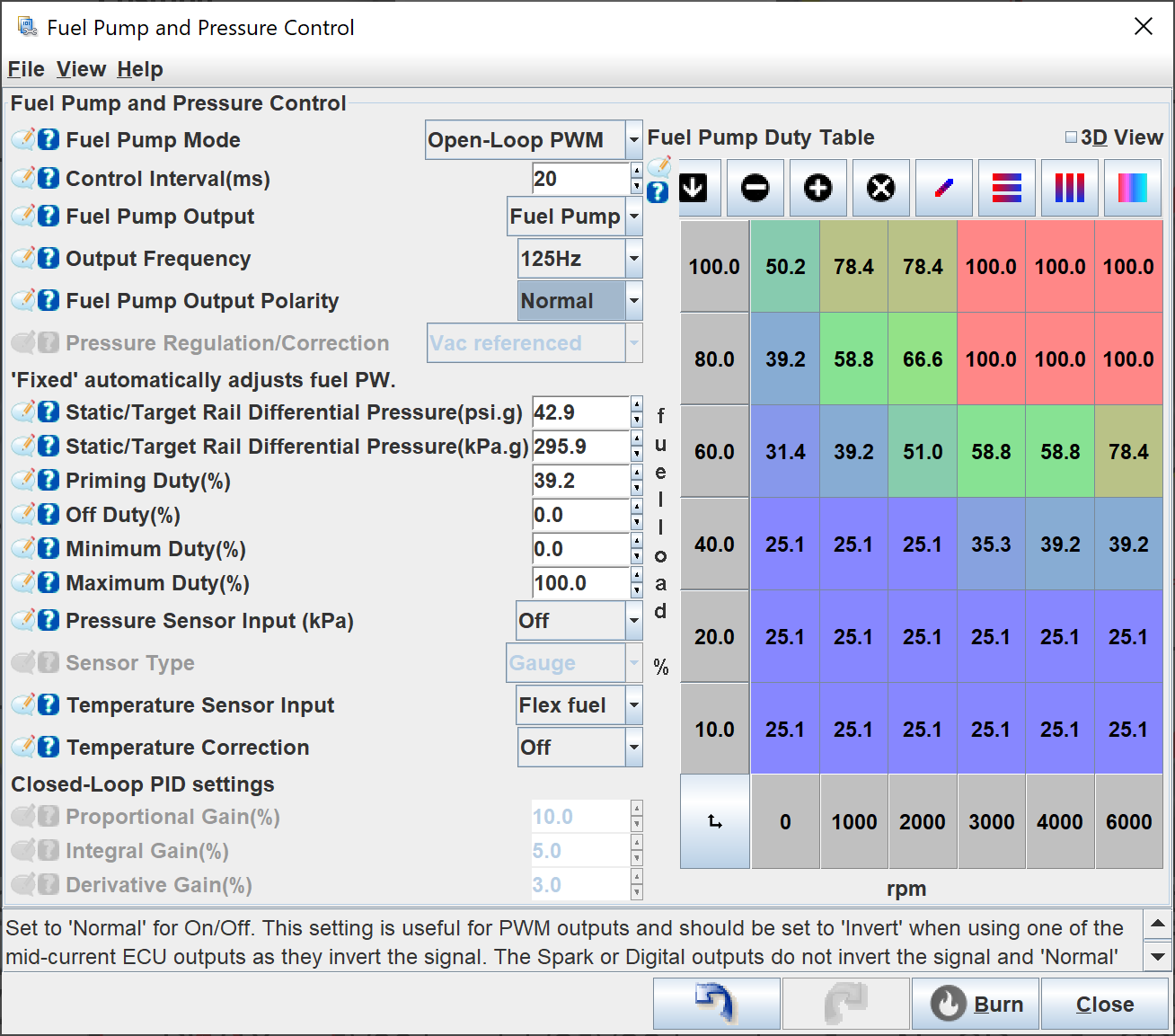
Task: Expand the Temperature Sensor Input dropdown
Action: [x=633, y=705]
